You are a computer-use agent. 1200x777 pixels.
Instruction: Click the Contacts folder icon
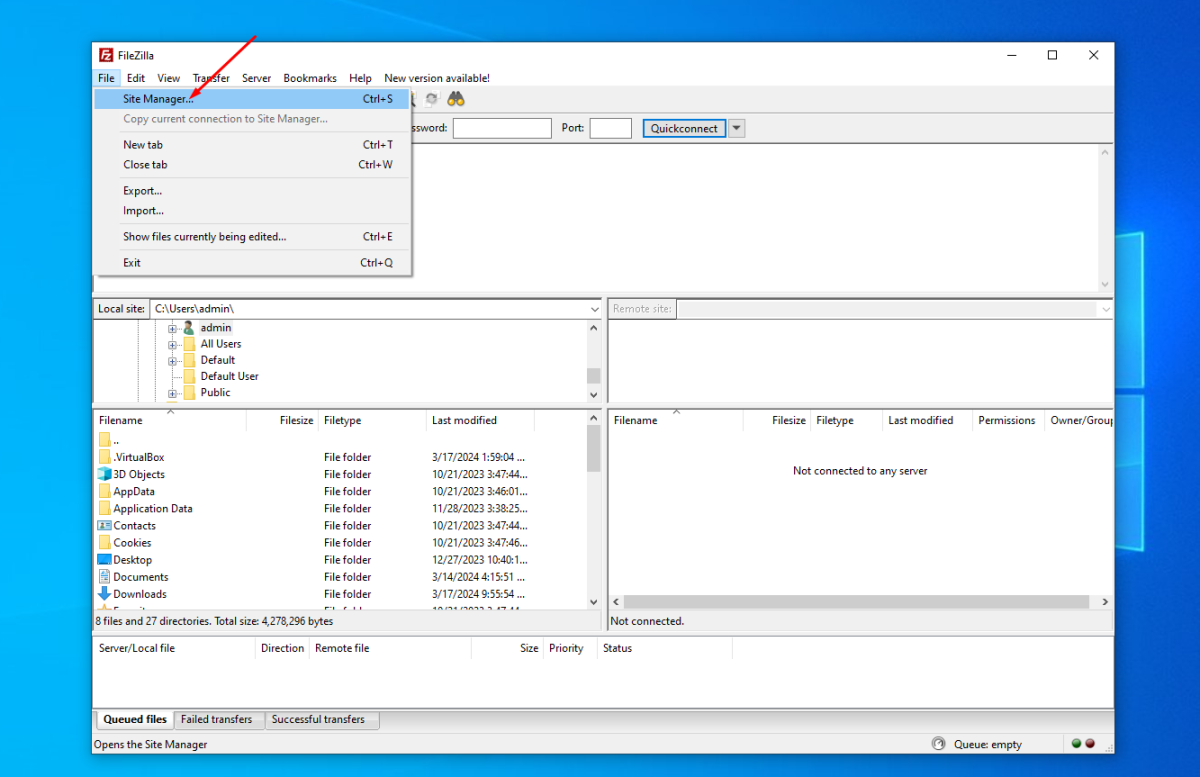click(x=105, y=526)
